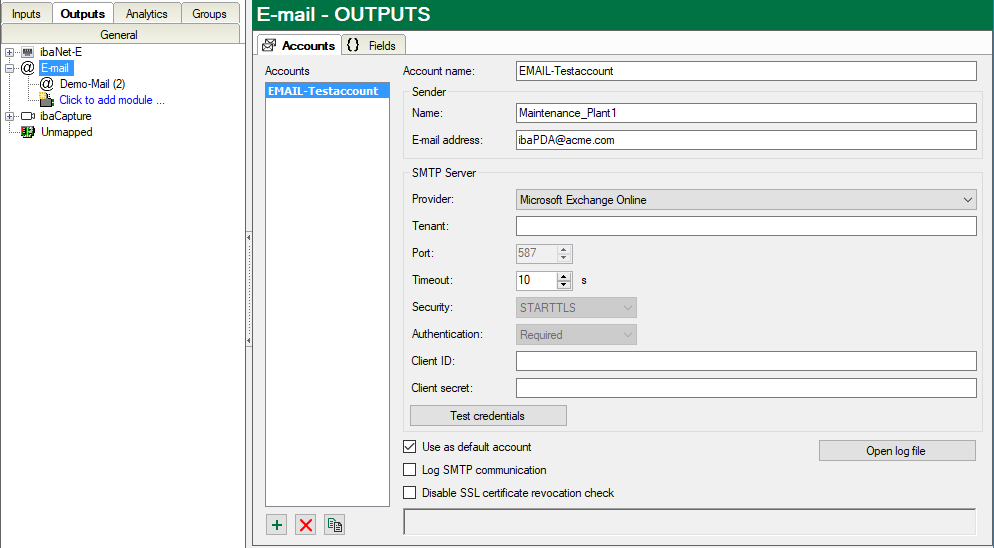Click the ibaNet-E network icon
The height and width of the screenshot is (548, 994).
click(27, 52)
